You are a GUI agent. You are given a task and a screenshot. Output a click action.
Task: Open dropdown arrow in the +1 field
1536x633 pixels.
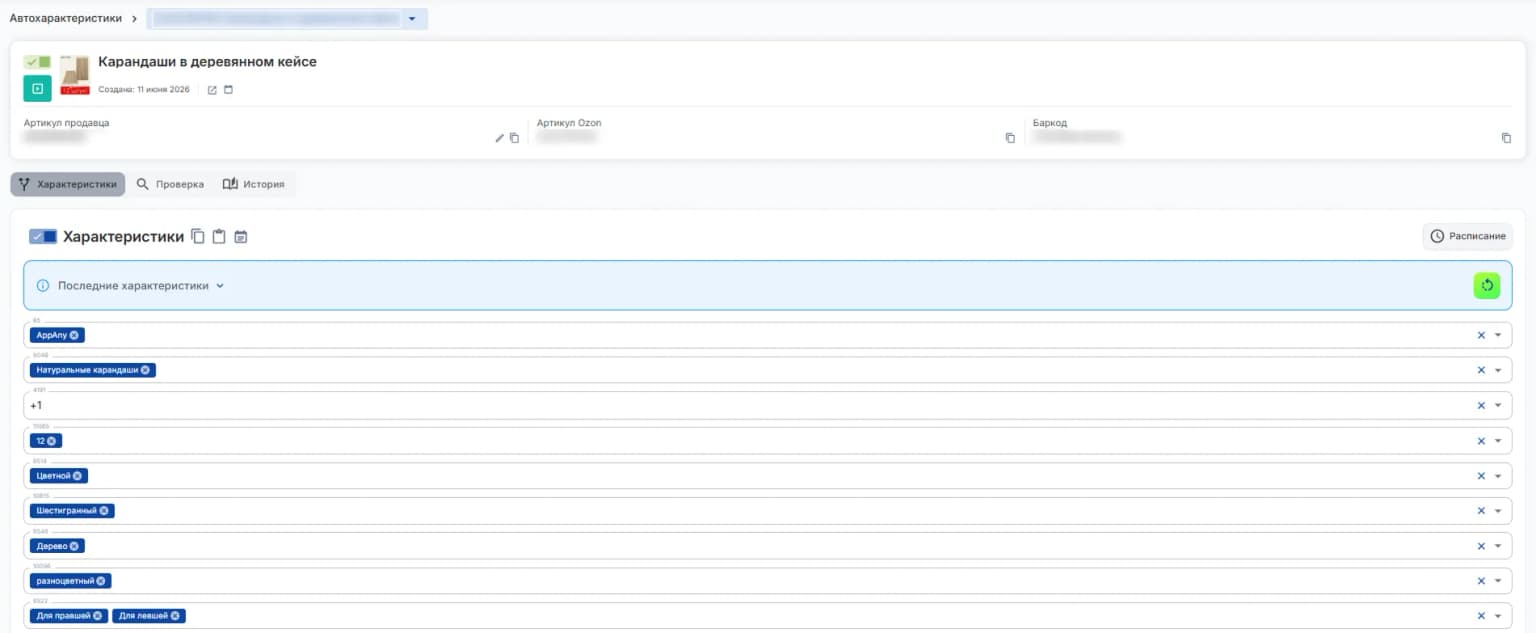point(1498,405)
